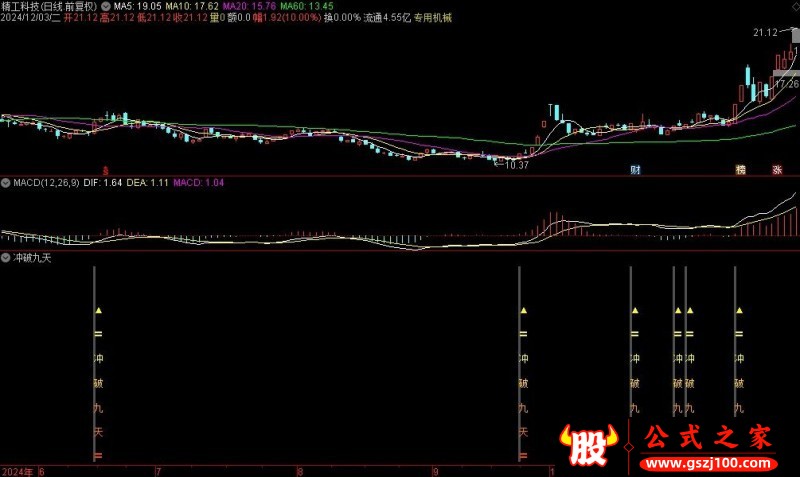The image size is (800, 477).
Task: Click month 8 on the time axis
Action: (300, 472)
